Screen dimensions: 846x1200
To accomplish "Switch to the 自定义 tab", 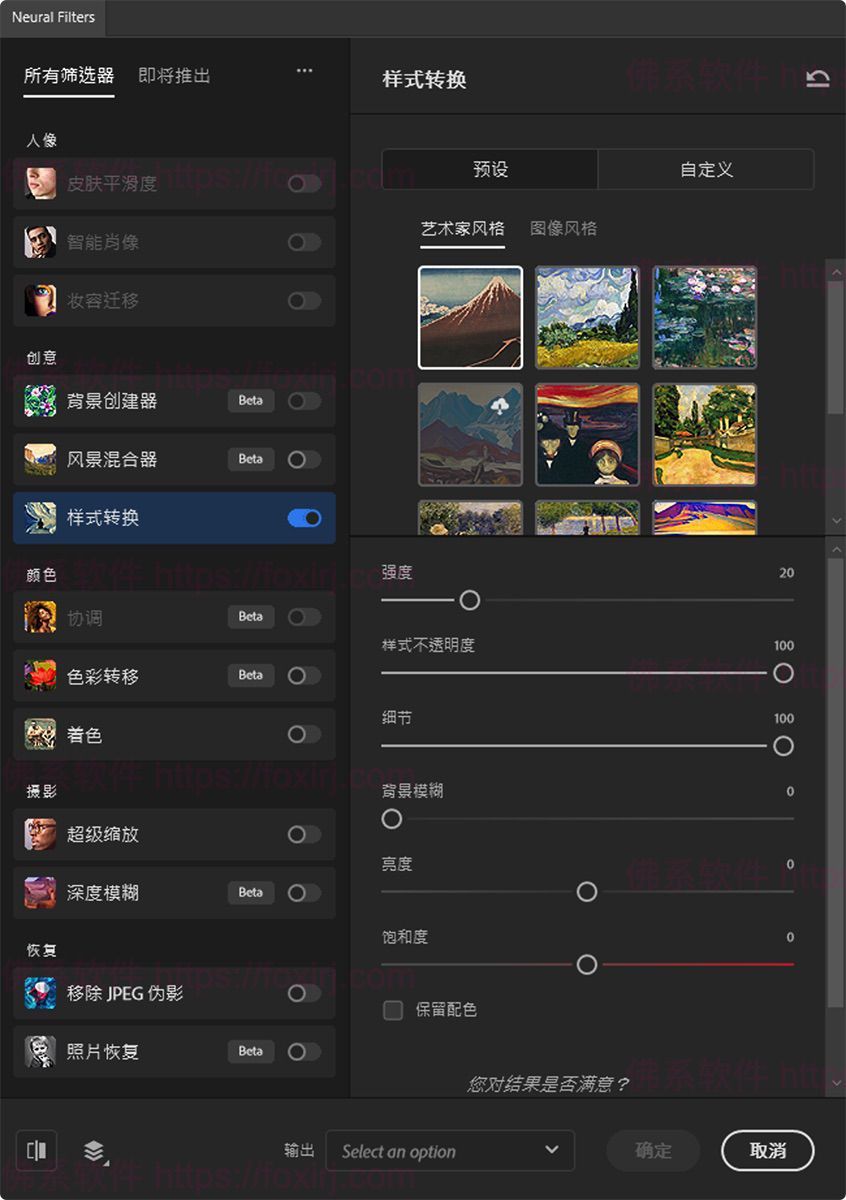I will click(706, 169).
